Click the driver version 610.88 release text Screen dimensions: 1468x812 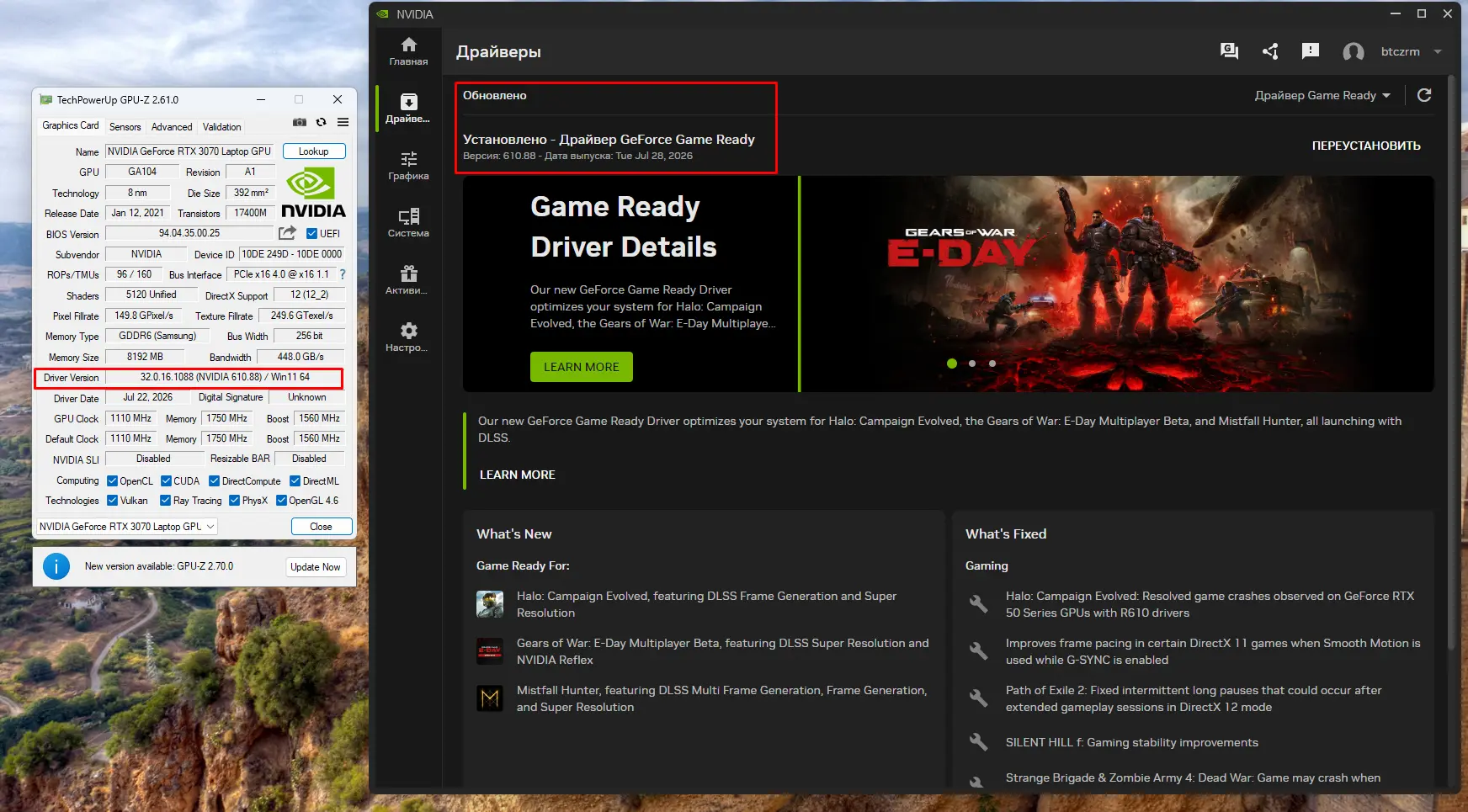pyautogui.click(x=577, y=156)
